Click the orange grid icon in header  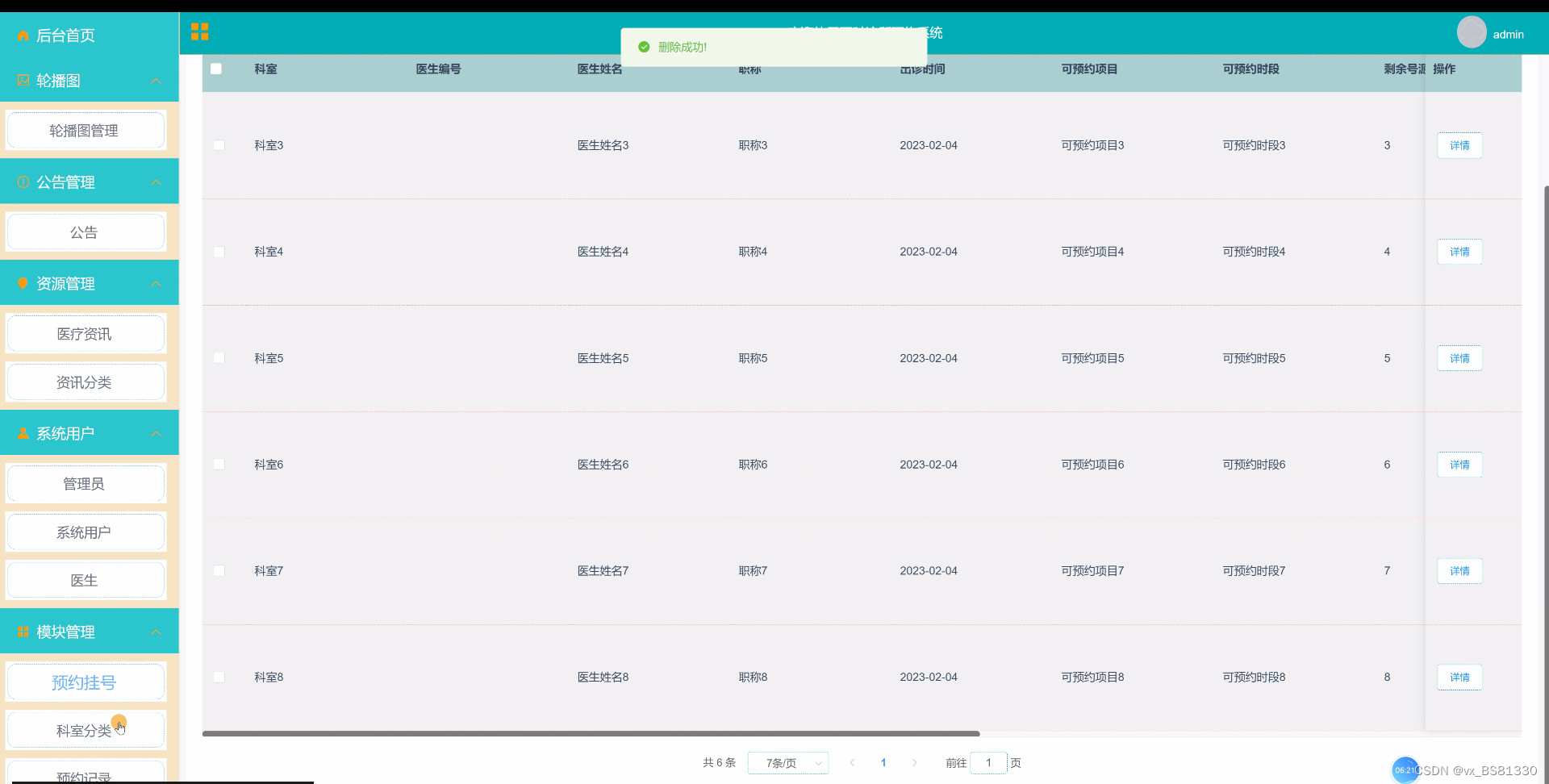point(199,31)
